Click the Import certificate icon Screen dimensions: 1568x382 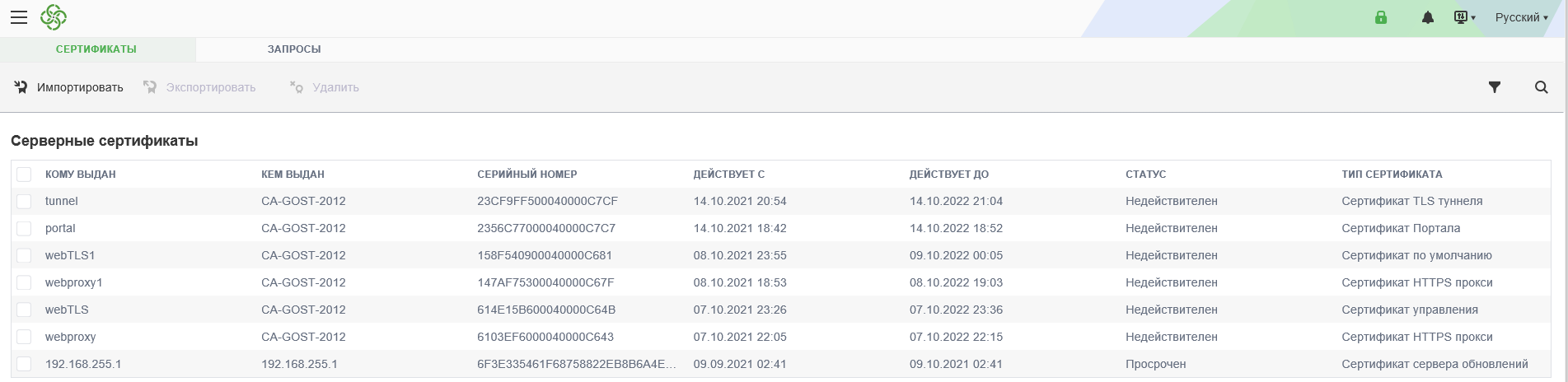21,87
